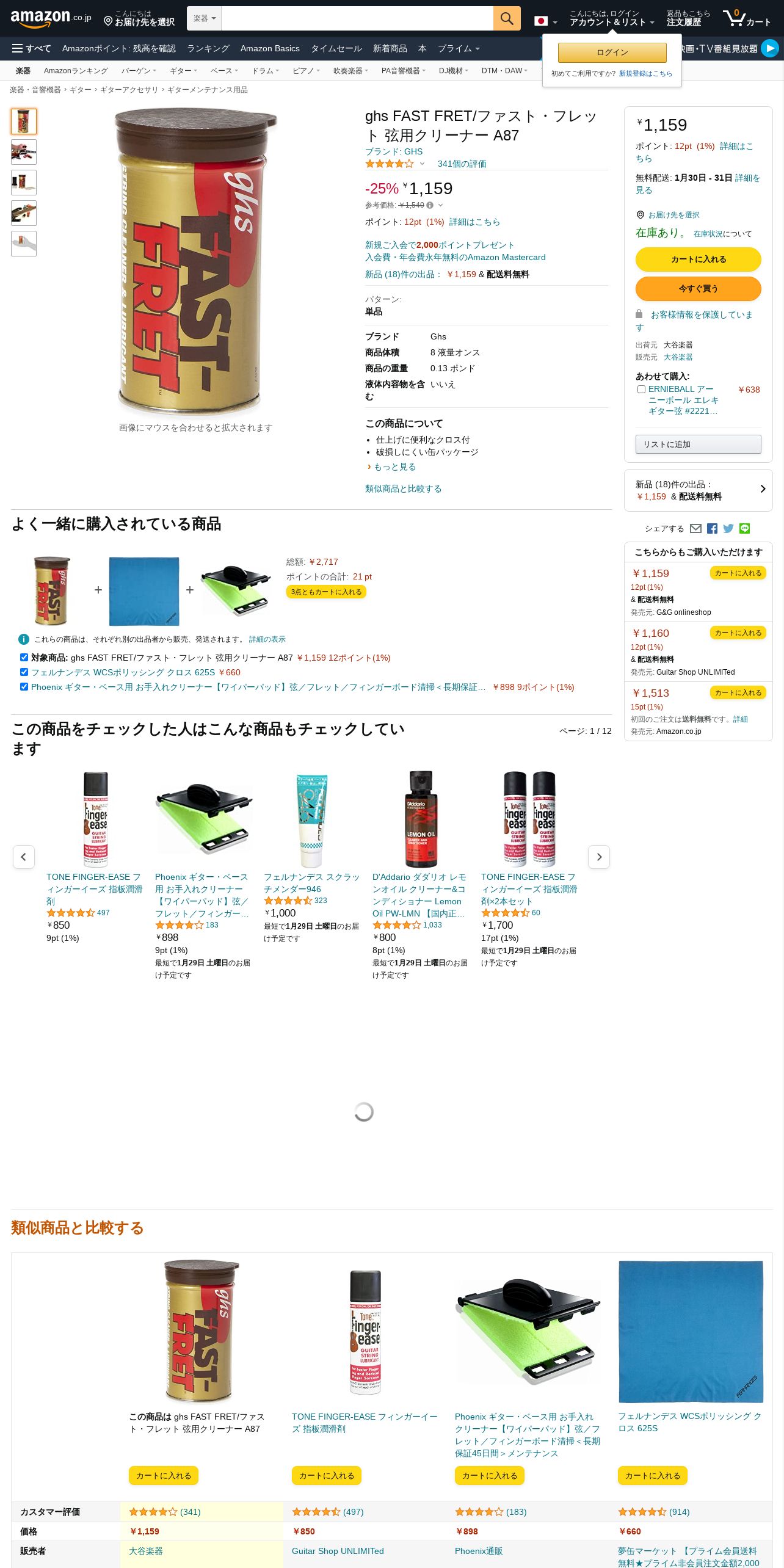Image resolution: width=784 pixels, height=1568 pixels.
Task: Open the shopping cart icon
Action: pyautogui.click(x=747, y=18)
